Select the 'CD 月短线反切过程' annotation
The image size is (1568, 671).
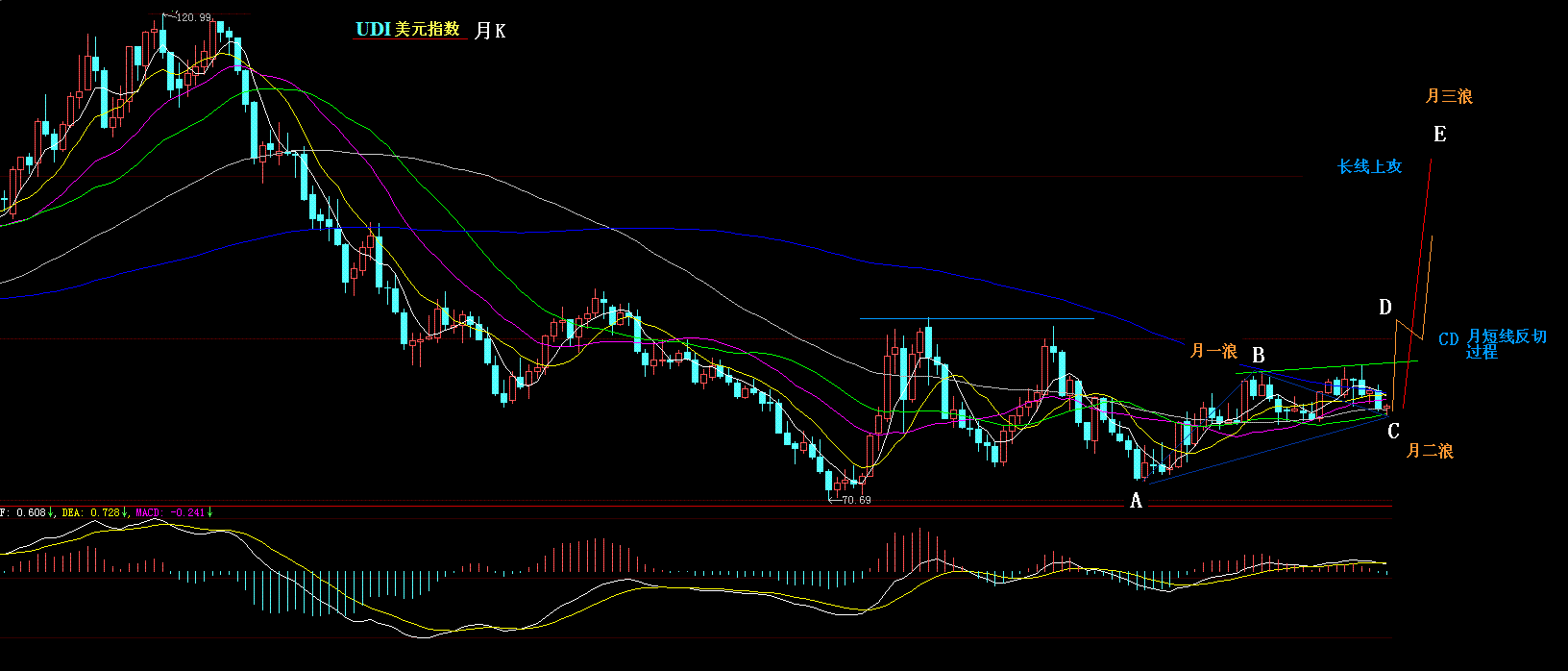click(x=1493, y=344)
